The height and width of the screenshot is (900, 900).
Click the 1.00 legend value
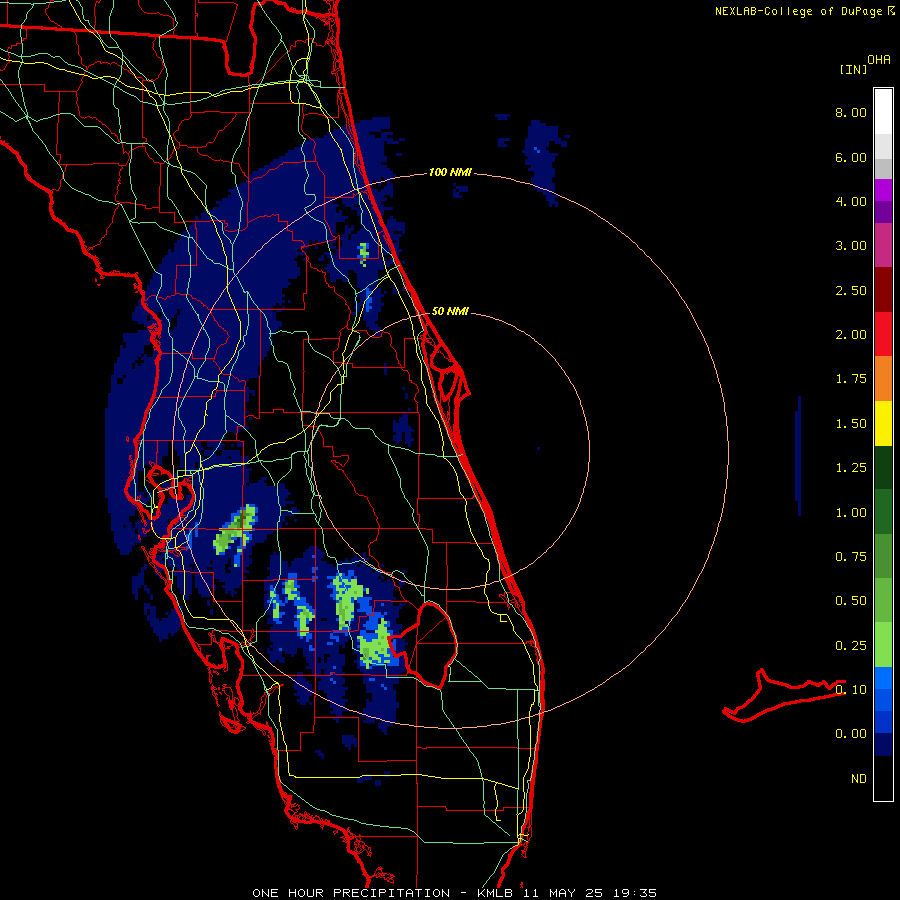pyautogui.click(x=851, y=513)
